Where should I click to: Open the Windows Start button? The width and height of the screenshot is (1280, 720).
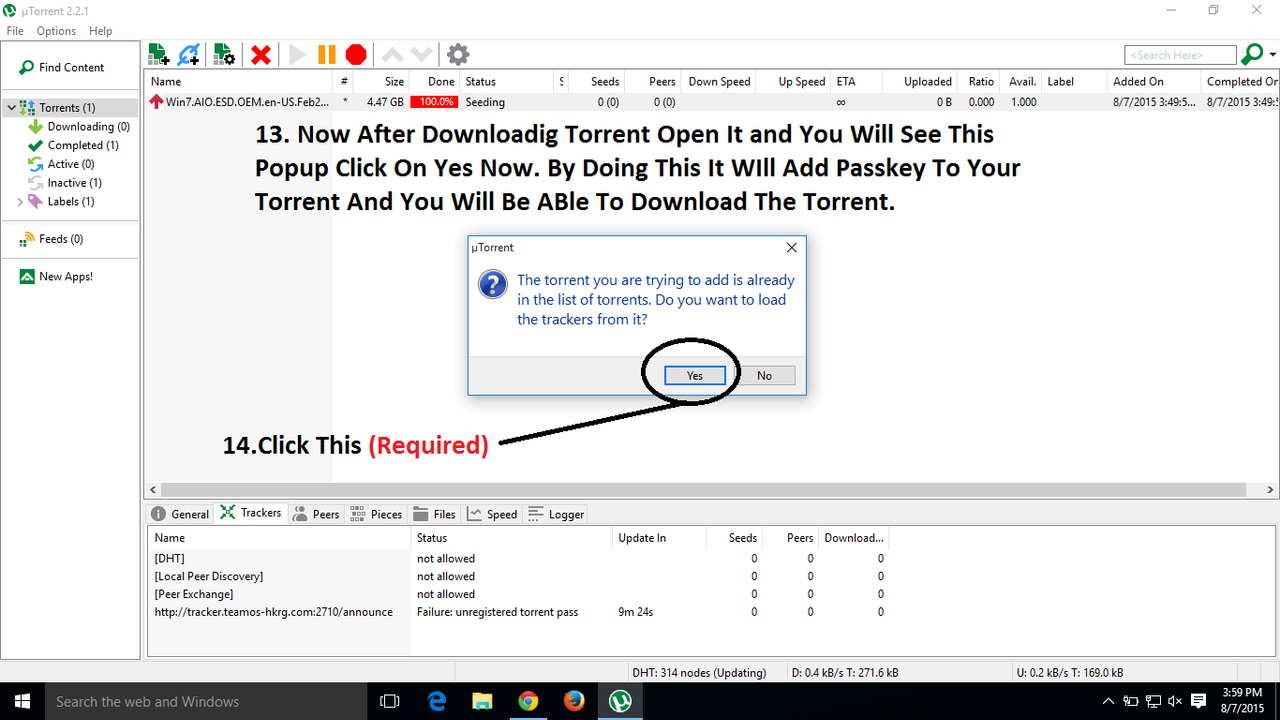[x=21, y=701]
